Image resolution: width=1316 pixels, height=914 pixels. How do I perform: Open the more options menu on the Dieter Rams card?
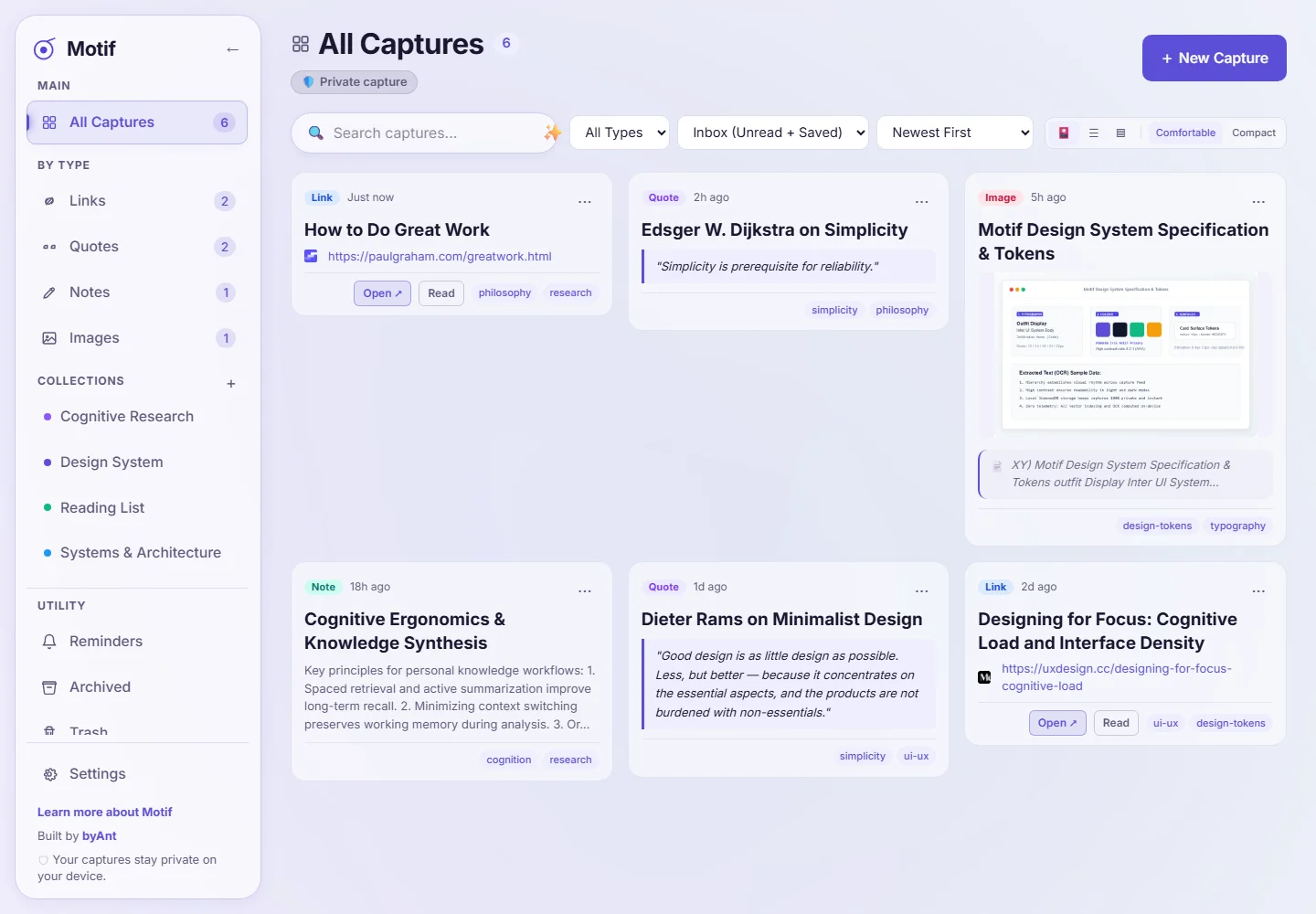922,591
